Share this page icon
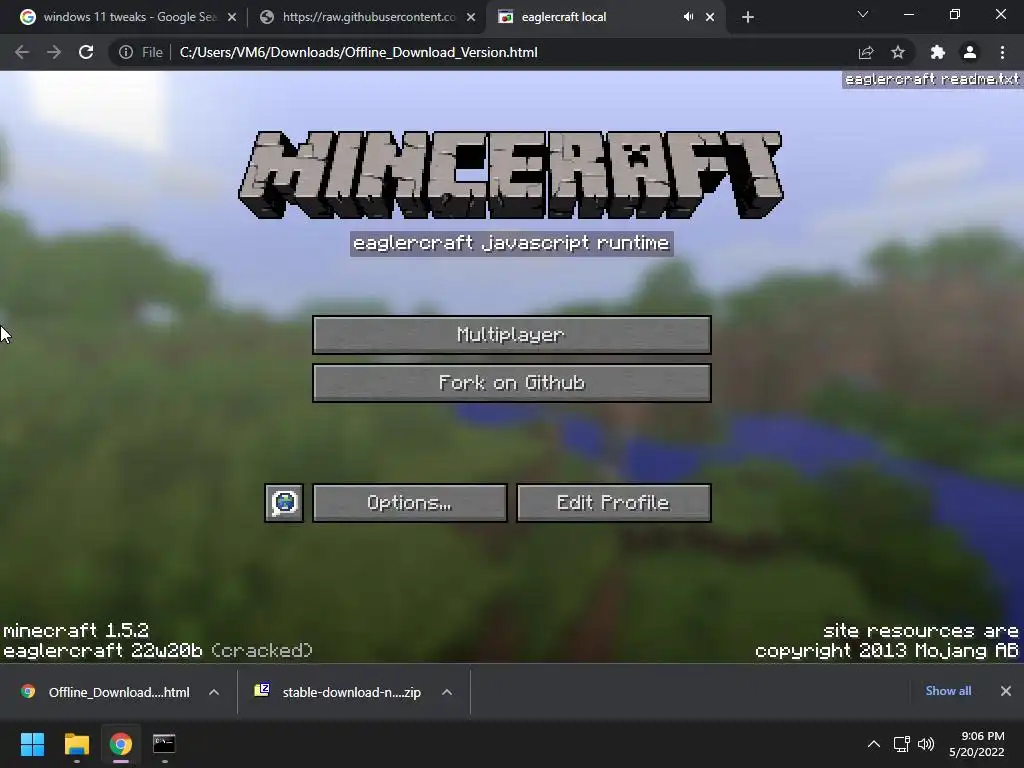The height and width of the screenshot is (768, 1024). 866,52
